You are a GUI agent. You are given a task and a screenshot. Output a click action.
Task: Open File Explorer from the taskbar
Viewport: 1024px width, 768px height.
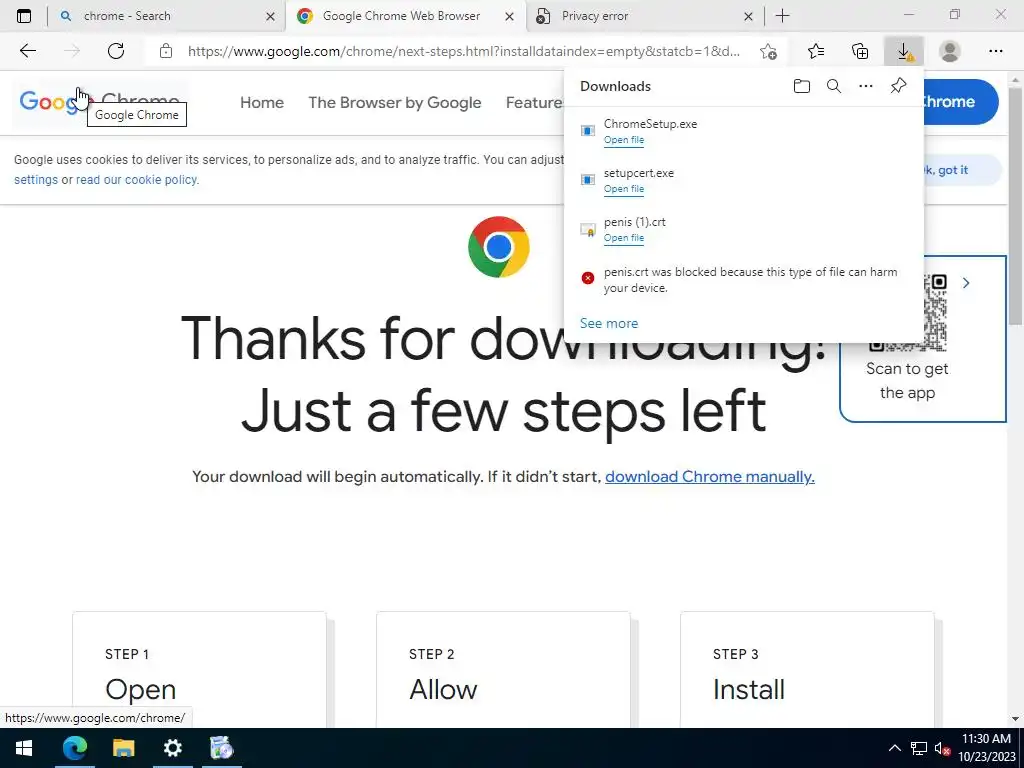coord(123,748)
